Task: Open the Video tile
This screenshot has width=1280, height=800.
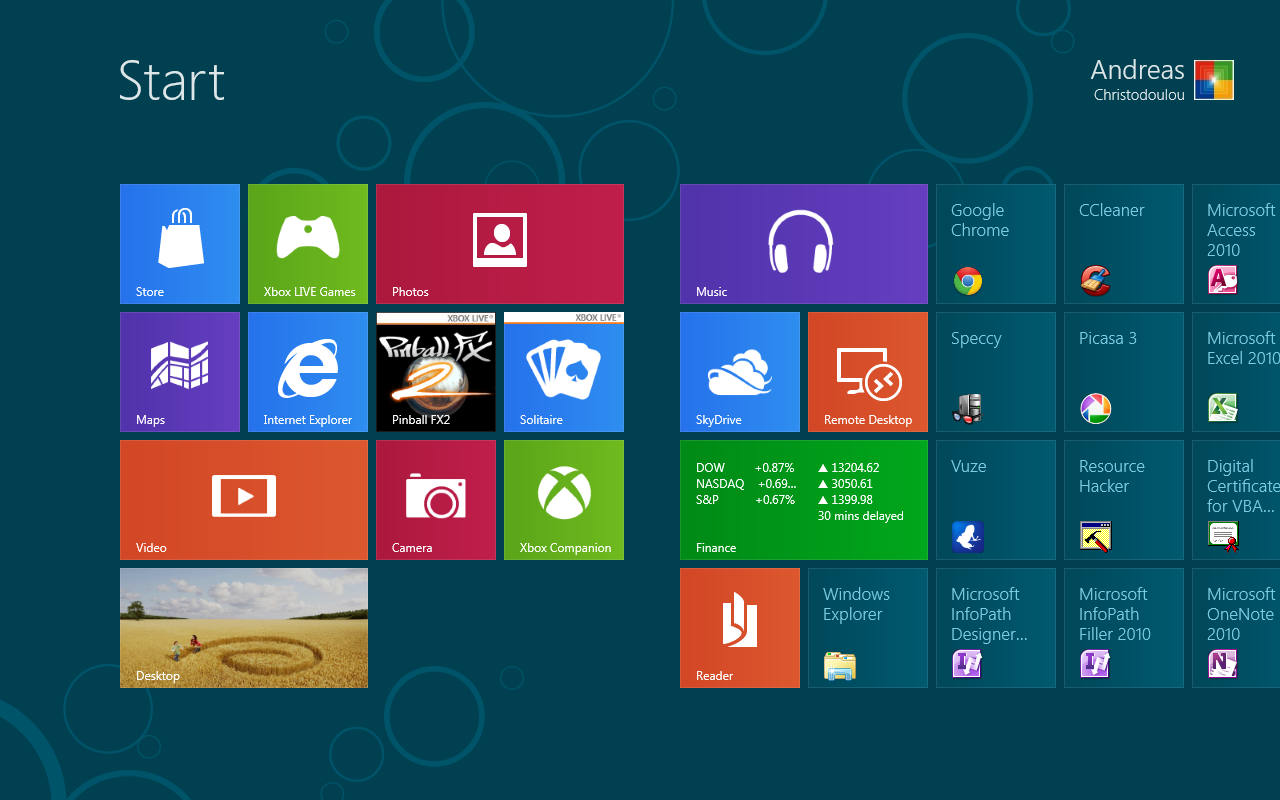Action: 244,500
